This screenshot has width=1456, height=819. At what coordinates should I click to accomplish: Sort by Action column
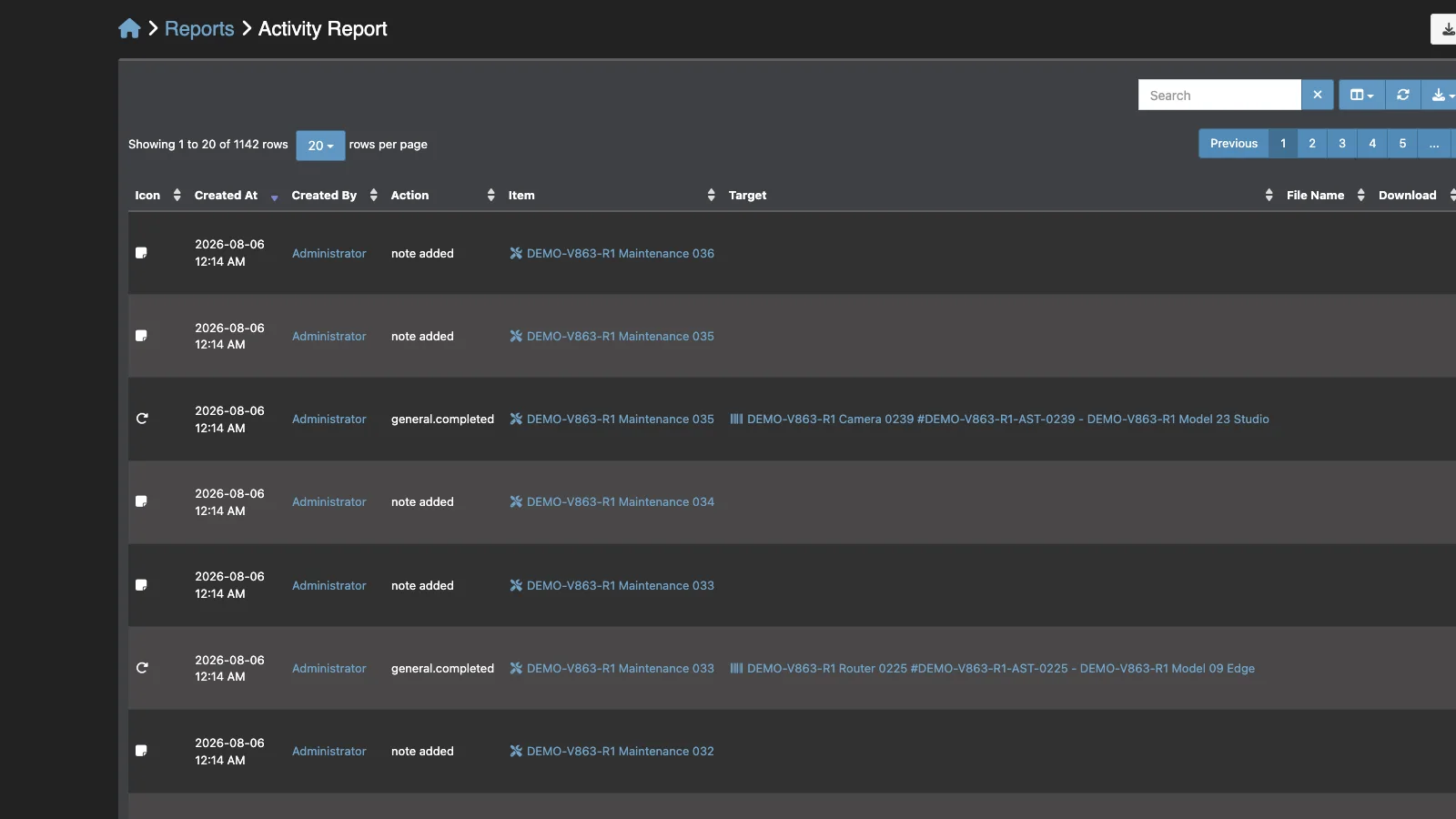click(442, 195)
